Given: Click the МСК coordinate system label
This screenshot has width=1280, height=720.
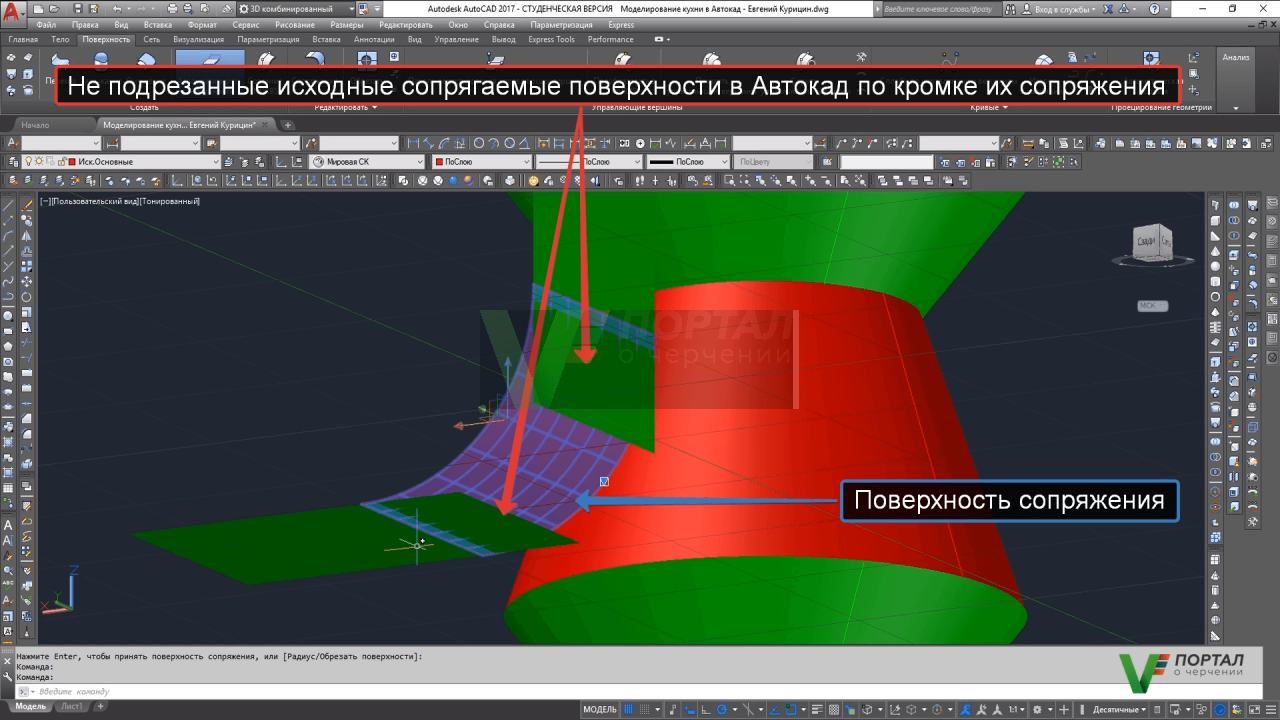Looking at the screenshot, I should tap(1152, 306).
